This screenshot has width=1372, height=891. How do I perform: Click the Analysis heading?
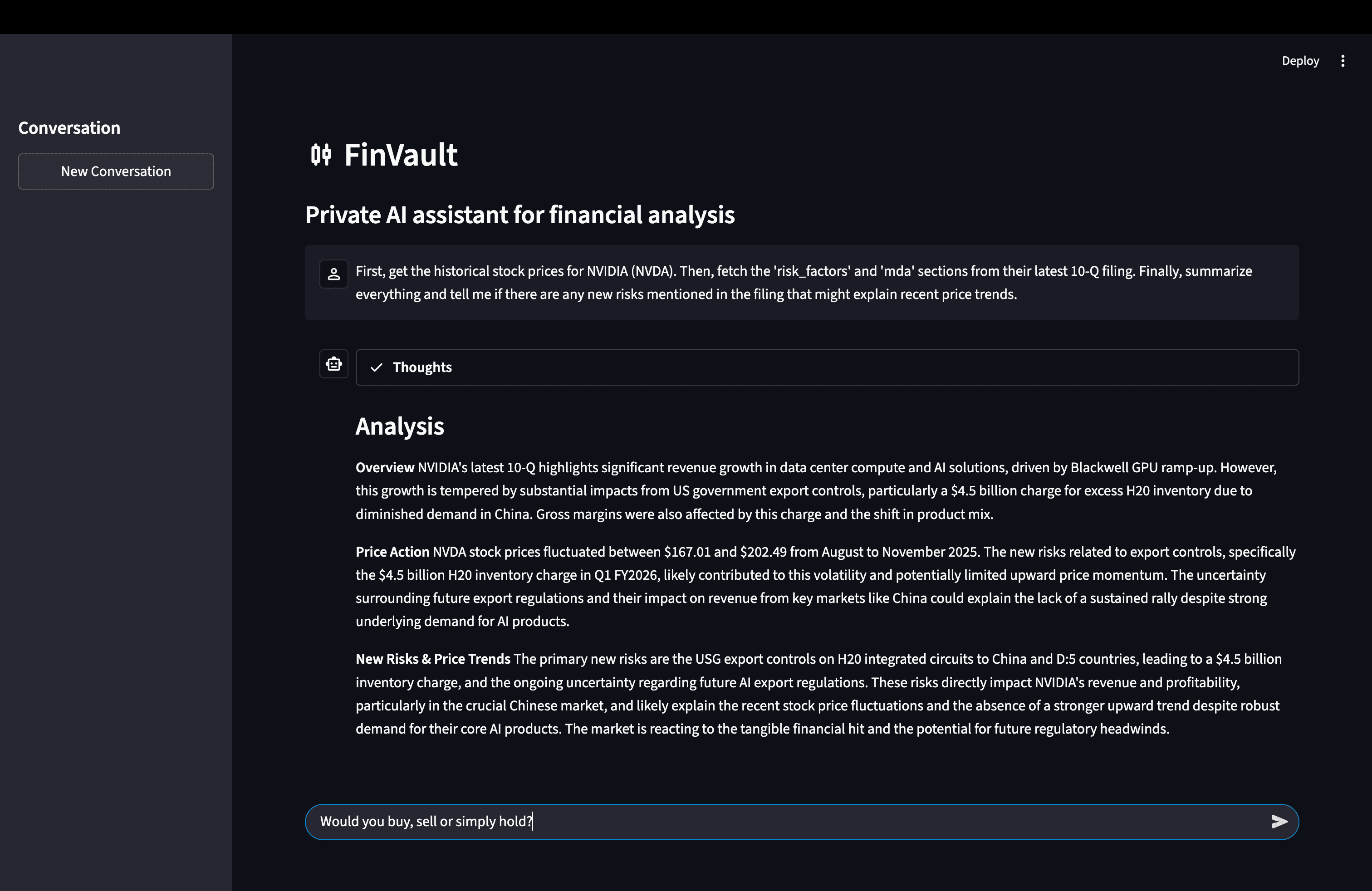pos(400,426)
